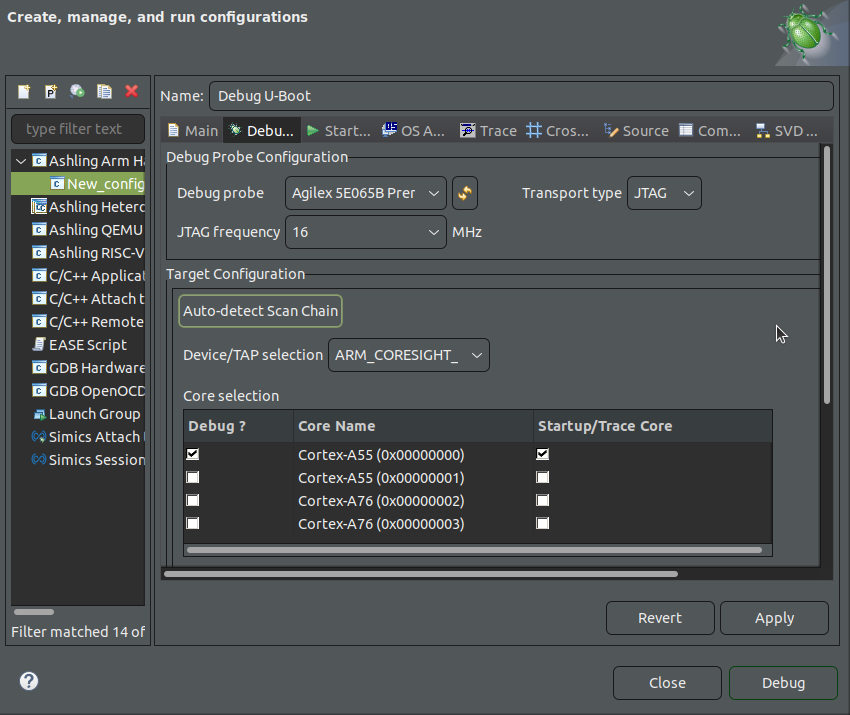The width and height of the screenshot is (850, 715).
Task: Click the New configuration prototype icon
Action: [51, 92]
